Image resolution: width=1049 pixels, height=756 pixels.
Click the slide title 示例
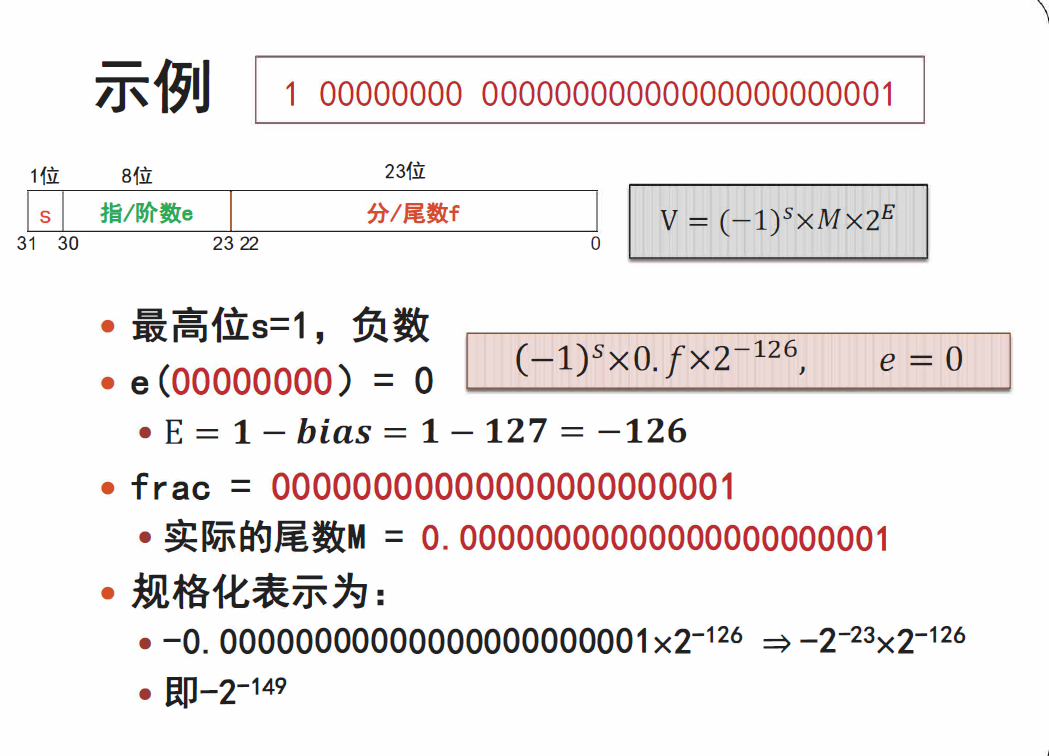[153, 88]
